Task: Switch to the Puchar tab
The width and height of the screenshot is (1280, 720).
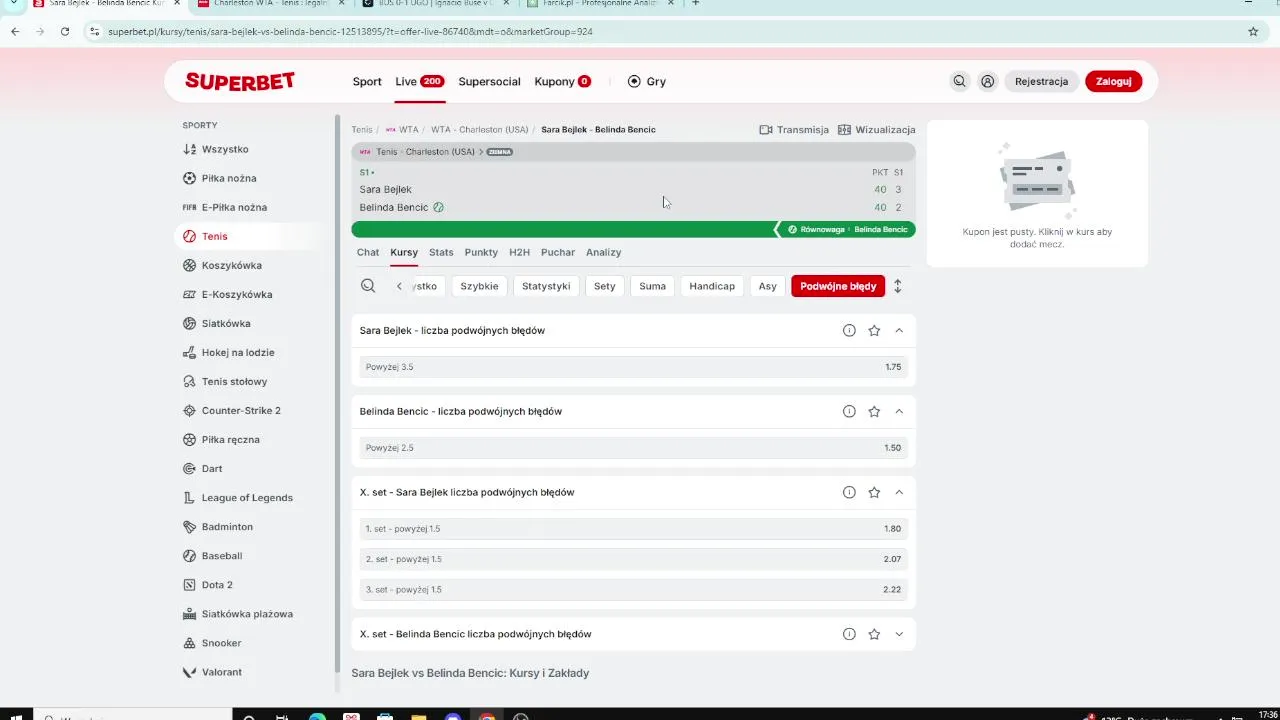Action: point(558,252)
